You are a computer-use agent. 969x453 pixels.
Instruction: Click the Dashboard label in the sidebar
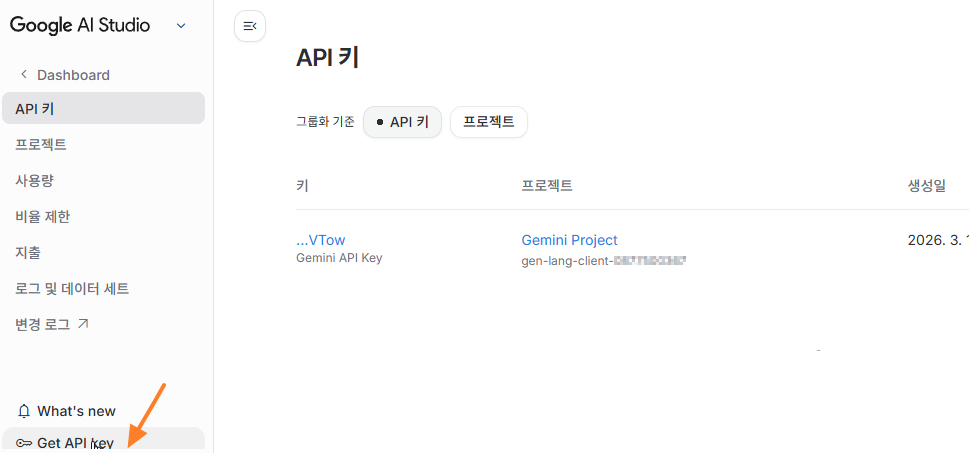point(74,75)
